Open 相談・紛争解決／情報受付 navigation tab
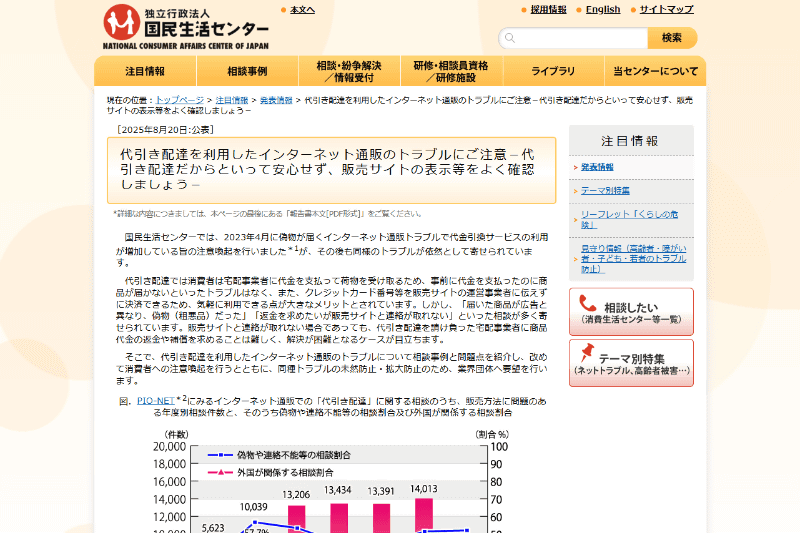This screenshot has height=533, width=800. click(349, 71)
